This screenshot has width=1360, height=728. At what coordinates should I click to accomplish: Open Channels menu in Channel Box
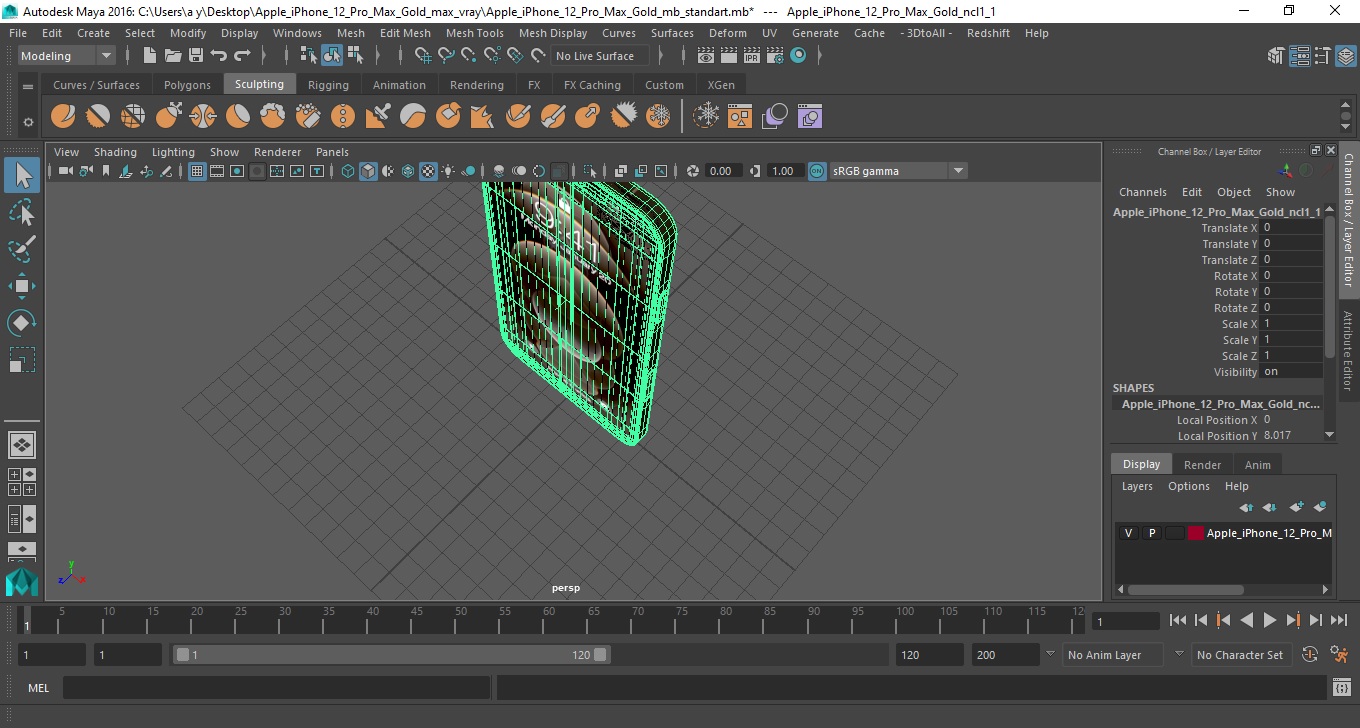[x=1142, y=192]
